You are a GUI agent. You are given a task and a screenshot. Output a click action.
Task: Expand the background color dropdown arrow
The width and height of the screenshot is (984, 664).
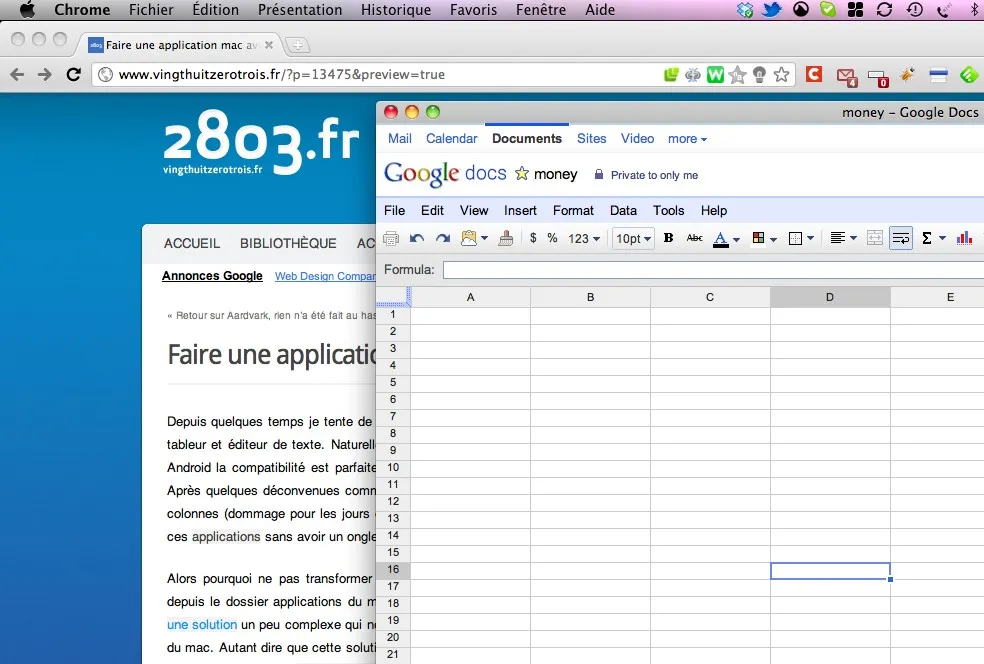(773, 239)
